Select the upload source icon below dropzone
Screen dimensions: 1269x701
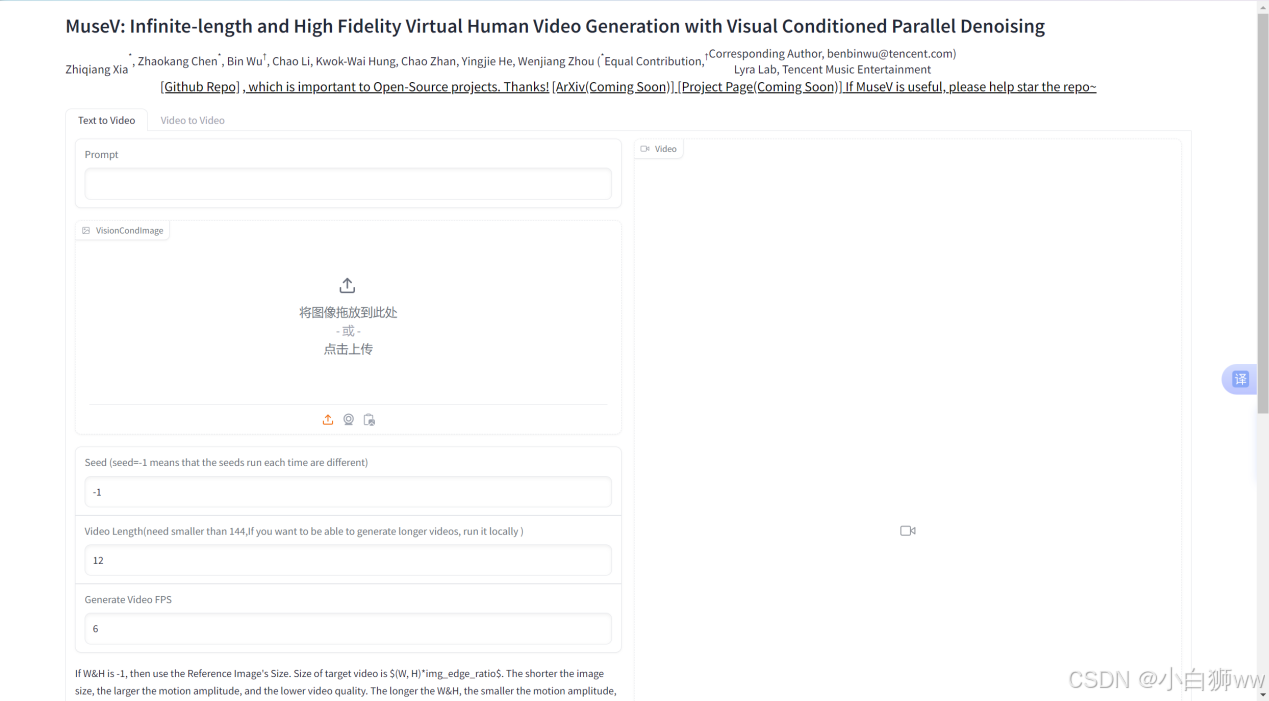pyautogui.click(x=328, y=420)
